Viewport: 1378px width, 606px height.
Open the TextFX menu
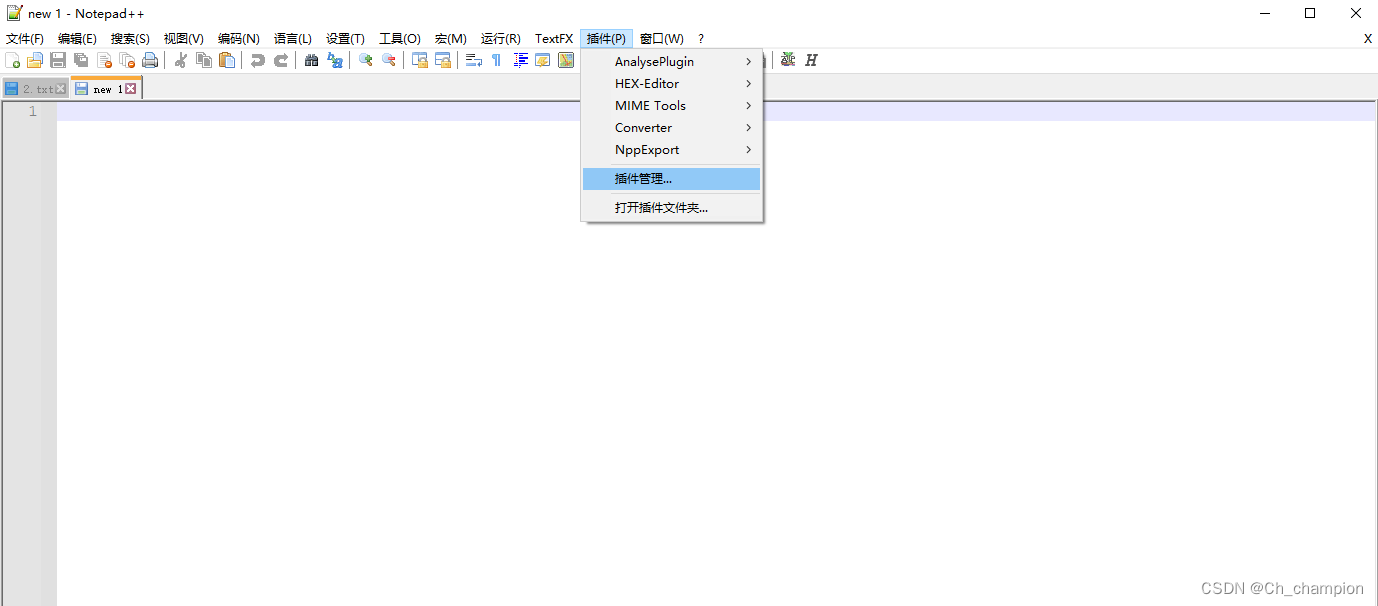(554, 38)
